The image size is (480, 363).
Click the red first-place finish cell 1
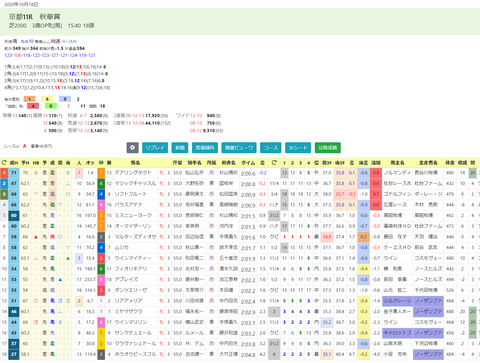[4, 173]
